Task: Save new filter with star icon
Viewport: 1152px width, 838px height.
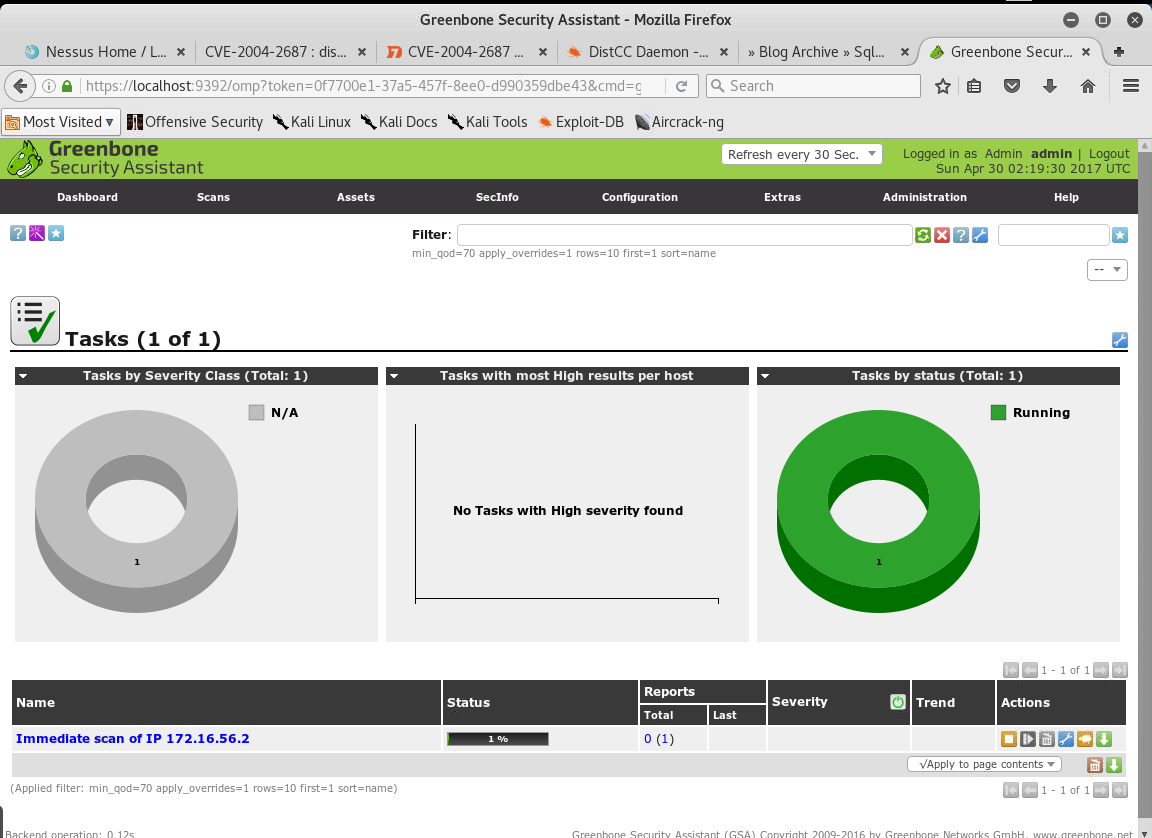Action: 1120,235
